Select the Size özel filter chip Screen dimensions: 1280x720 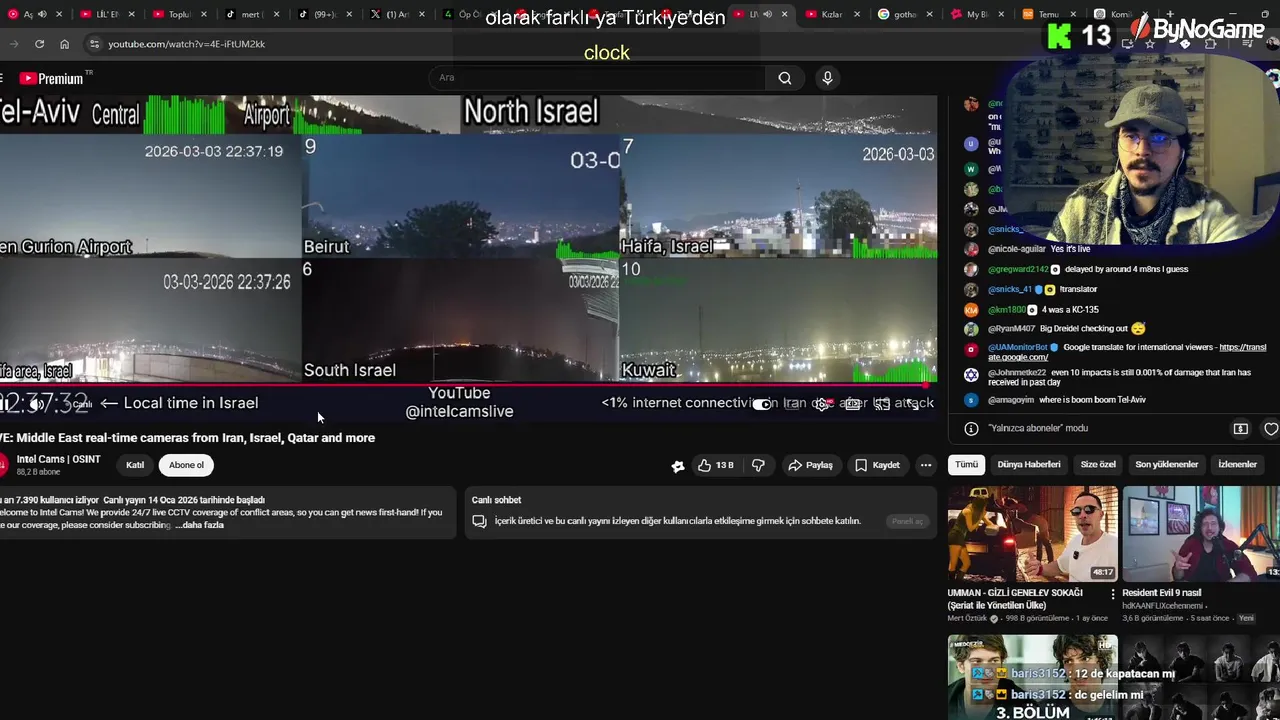click(x=1098, y=464)
